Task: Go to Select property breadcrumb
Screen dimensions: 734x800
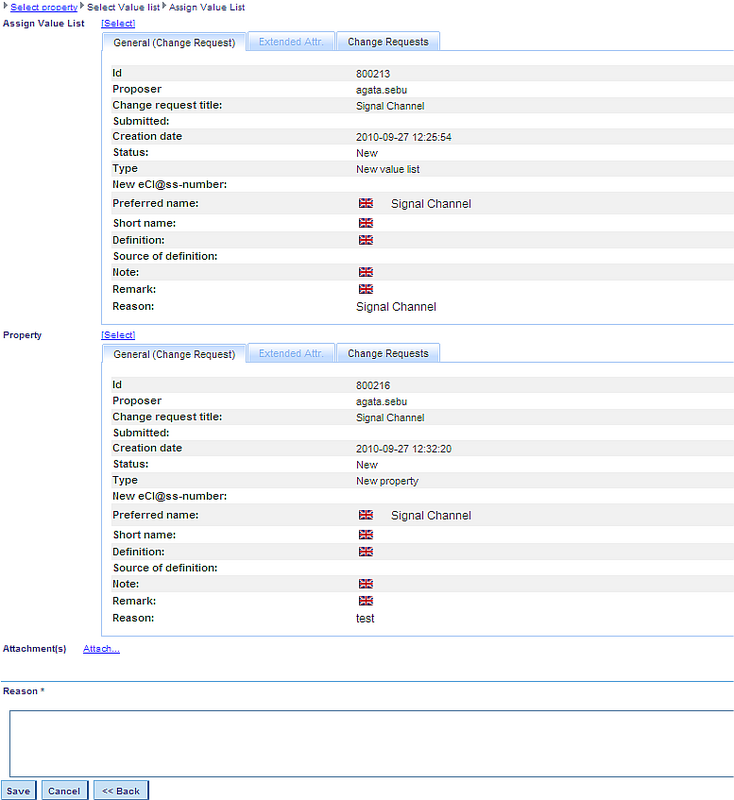Action: [44, 7]
